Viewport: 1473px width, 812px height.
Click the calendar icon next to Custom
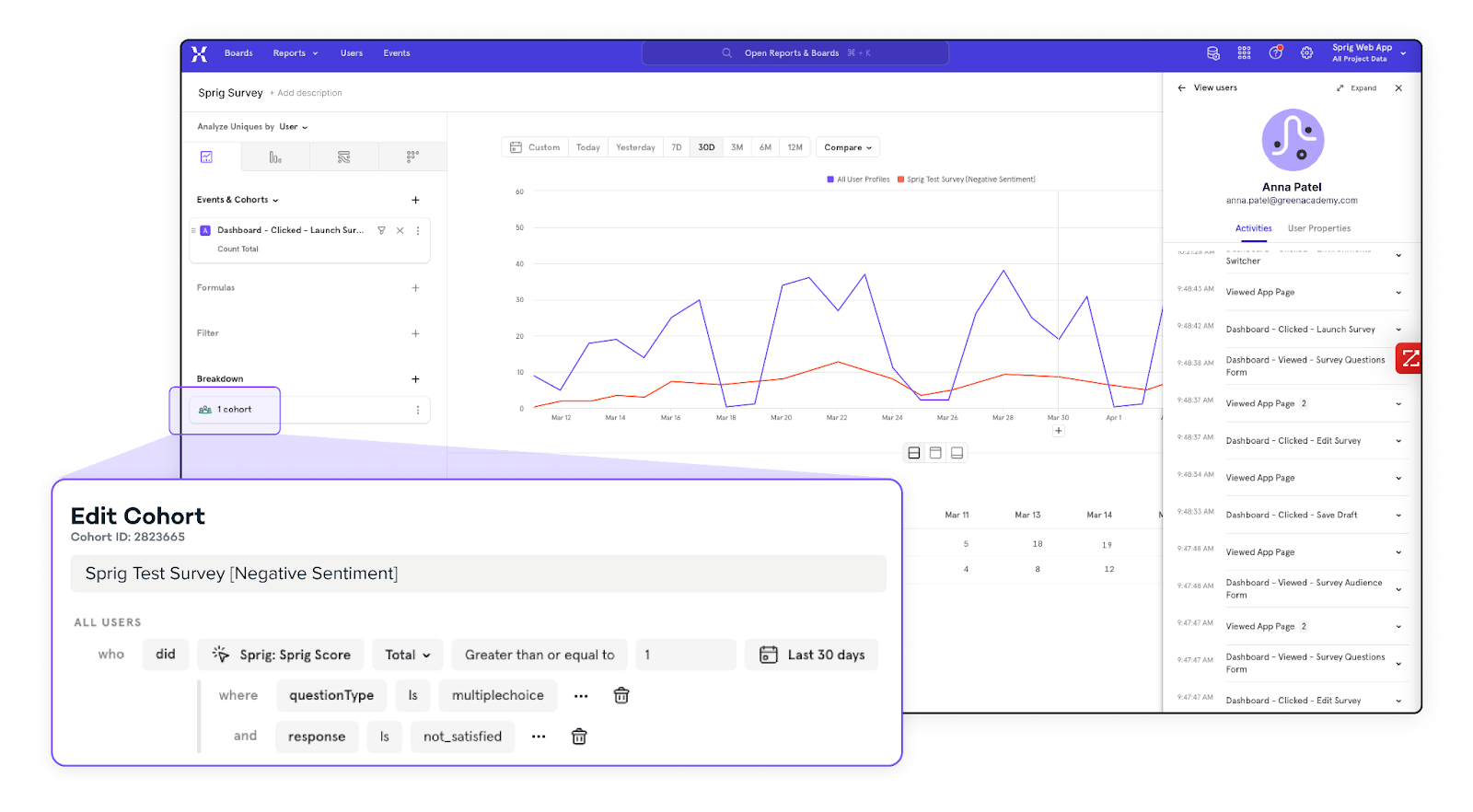[x=516, y=147]
